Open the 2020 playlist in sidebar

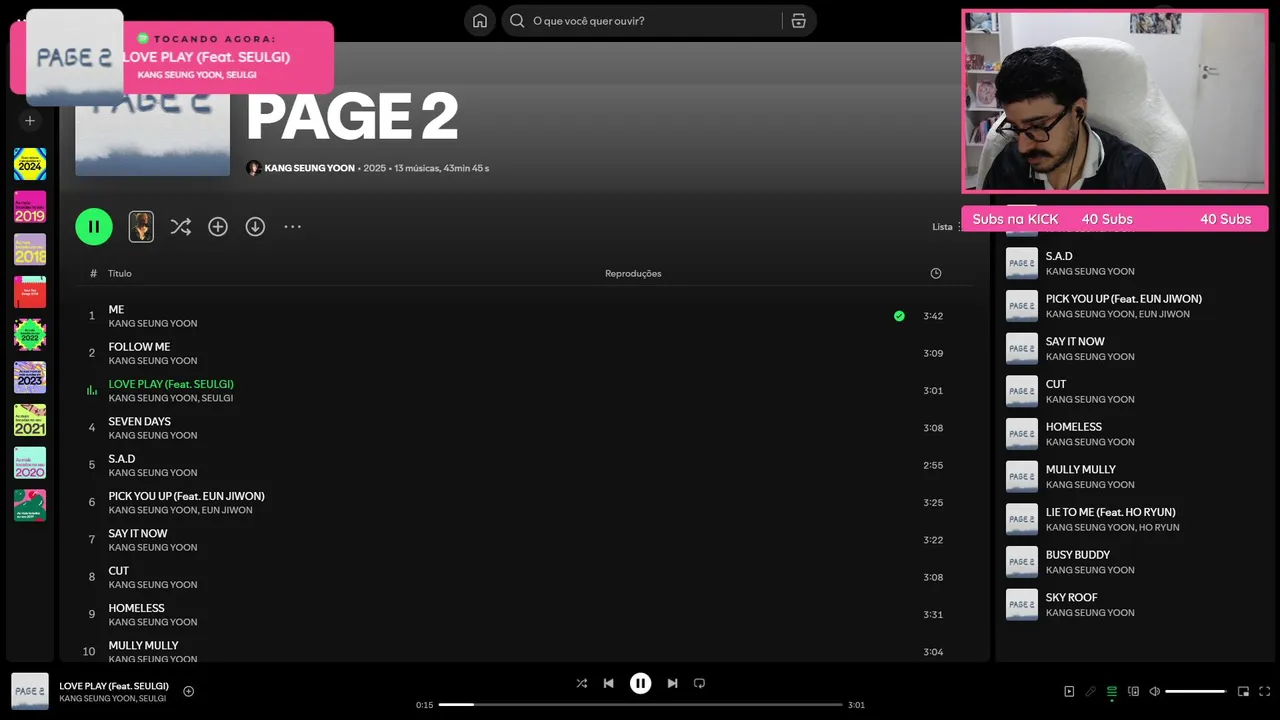click(x=30, y=463)
